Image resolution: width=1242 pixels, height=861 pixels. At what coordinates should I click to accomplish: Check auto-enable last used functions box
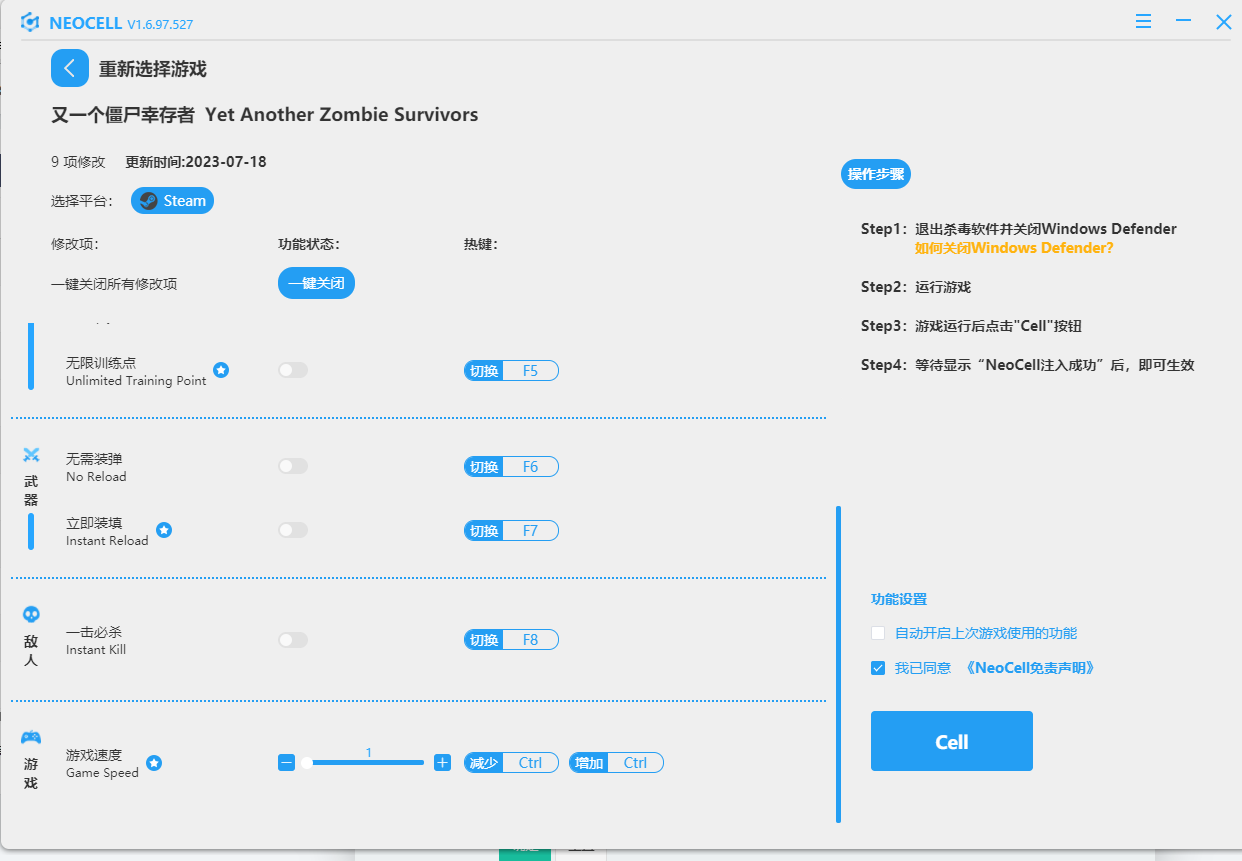(878, 633)
